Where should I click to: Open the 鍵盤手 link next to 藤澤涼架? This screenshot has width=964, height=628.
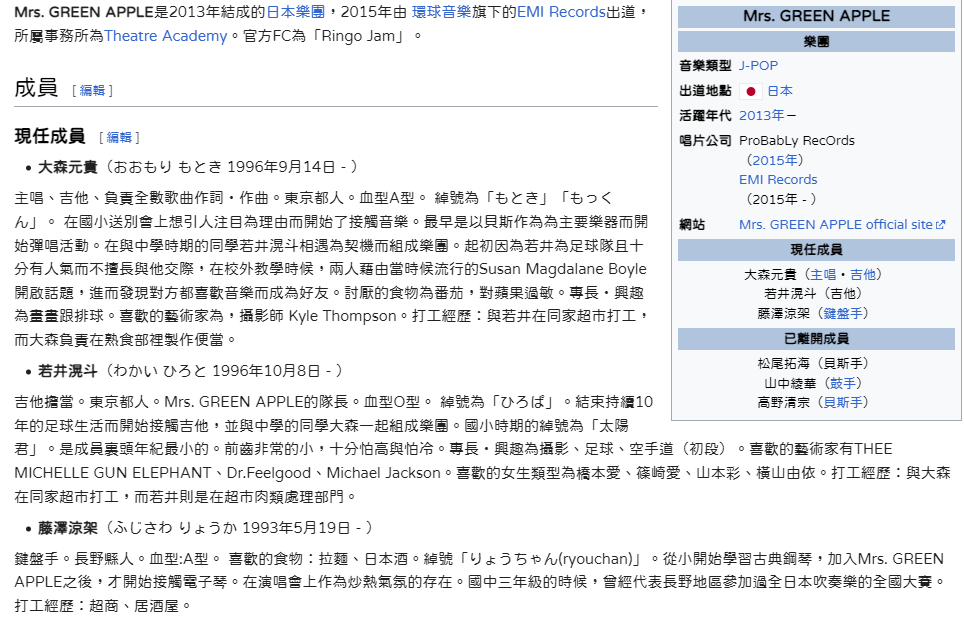(843, 314)
